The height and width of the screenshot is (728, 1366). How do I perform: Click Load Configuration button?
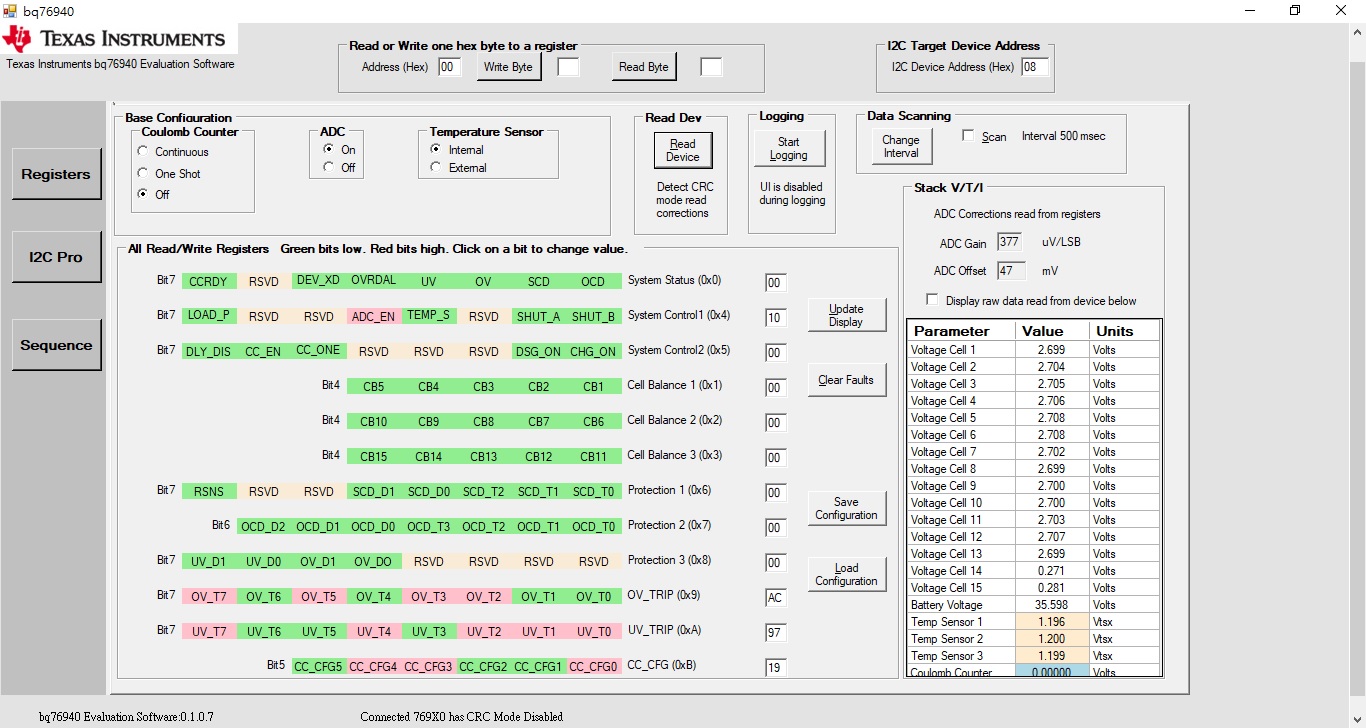[846, 574]
